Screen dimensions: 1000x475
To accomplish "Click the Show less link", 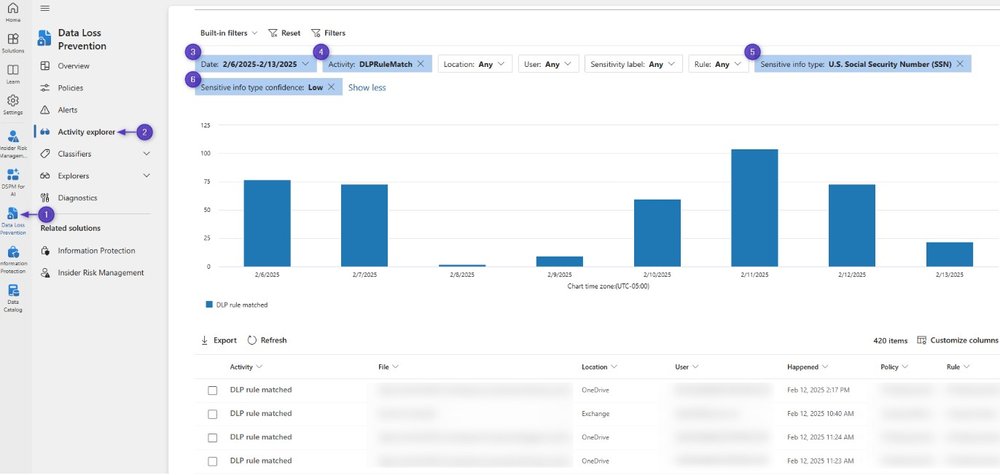I will pos(367,87).
